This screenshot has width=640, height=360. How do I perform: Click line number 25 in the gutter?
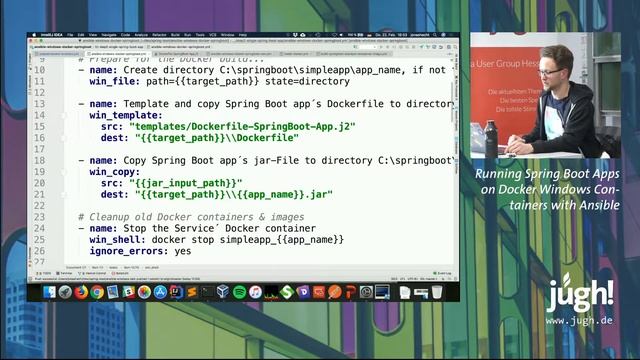39,240
